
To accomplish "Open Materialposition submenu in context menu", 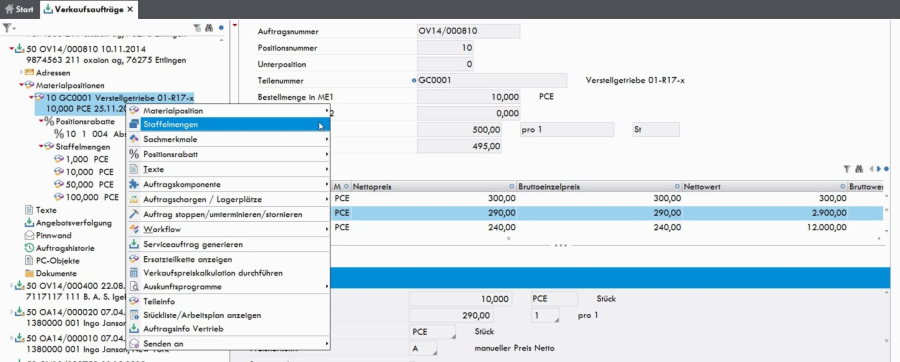I will point(228,110).
